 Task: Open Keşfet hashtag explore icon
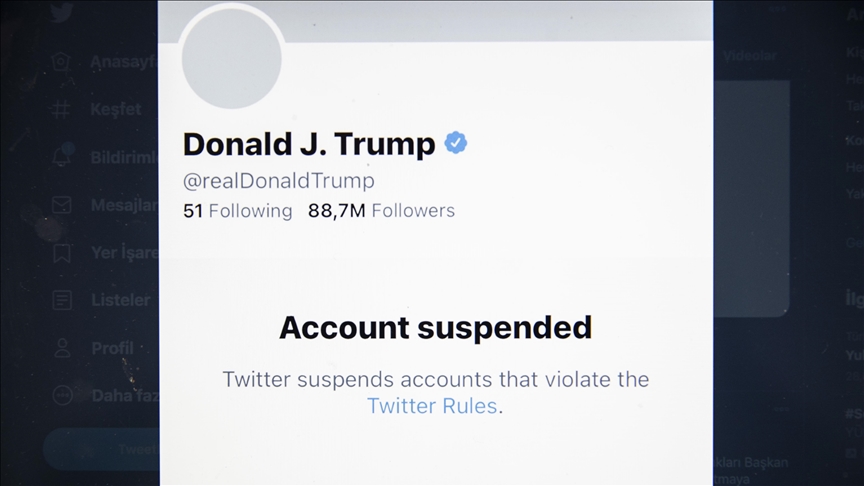62,110
